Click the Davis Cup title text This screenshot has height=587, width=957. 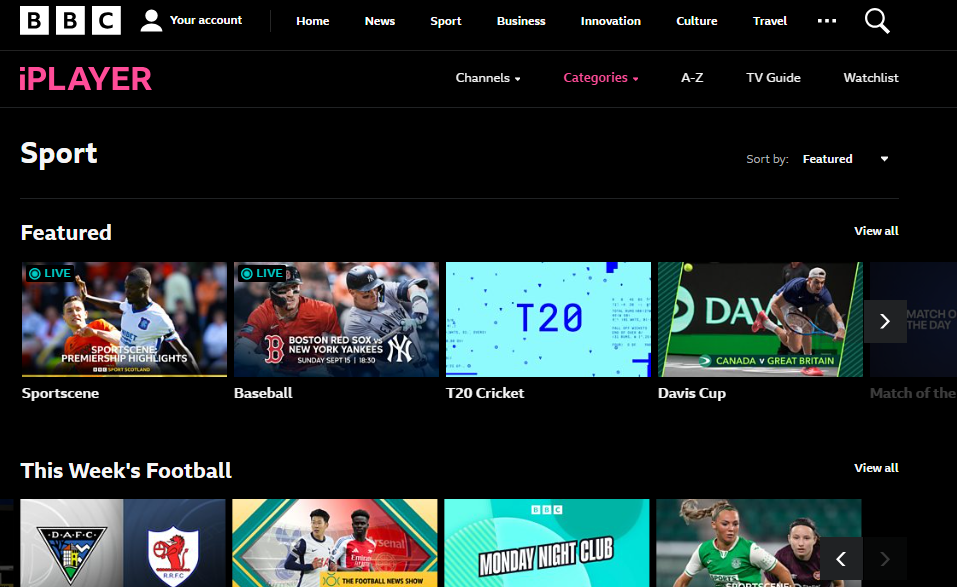pos(692,394)
